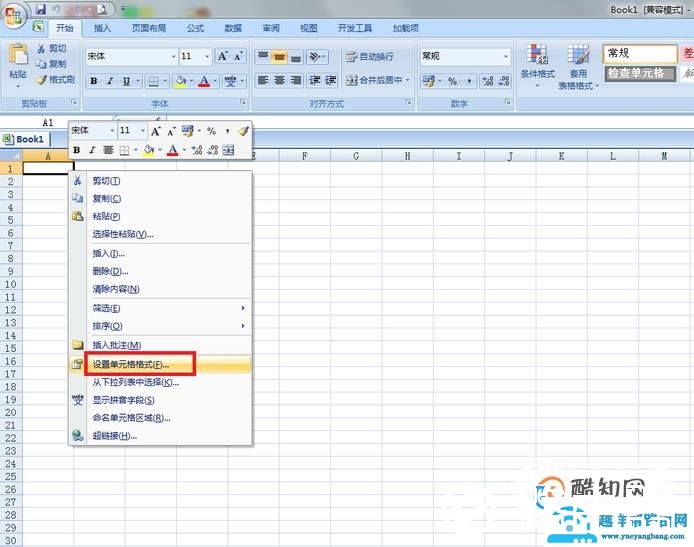Align text left in the ribbon

[263, 80]
